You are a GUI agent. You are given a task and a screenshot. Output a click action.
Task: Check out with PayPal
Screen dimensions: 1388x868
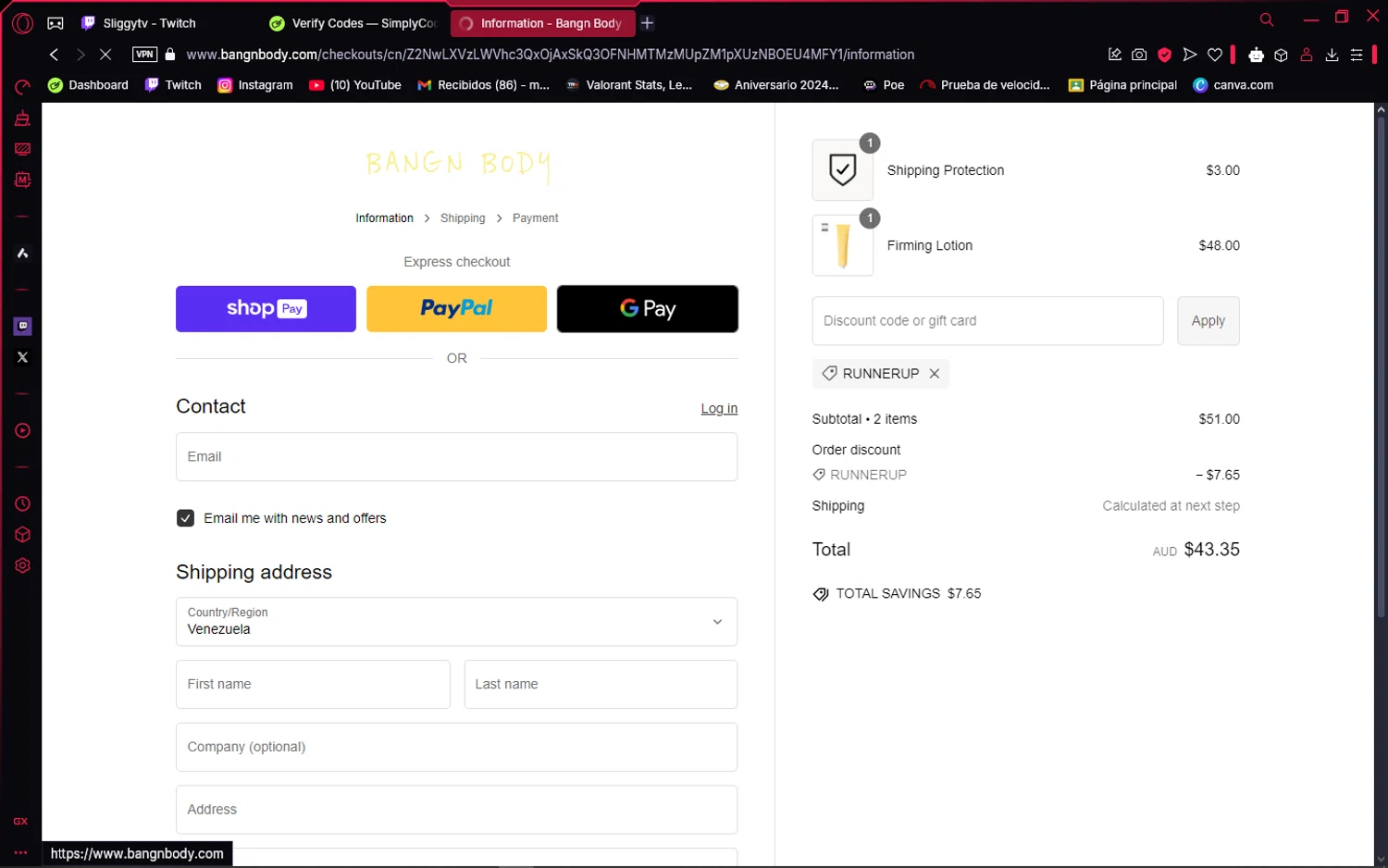(x=456, y=308)
